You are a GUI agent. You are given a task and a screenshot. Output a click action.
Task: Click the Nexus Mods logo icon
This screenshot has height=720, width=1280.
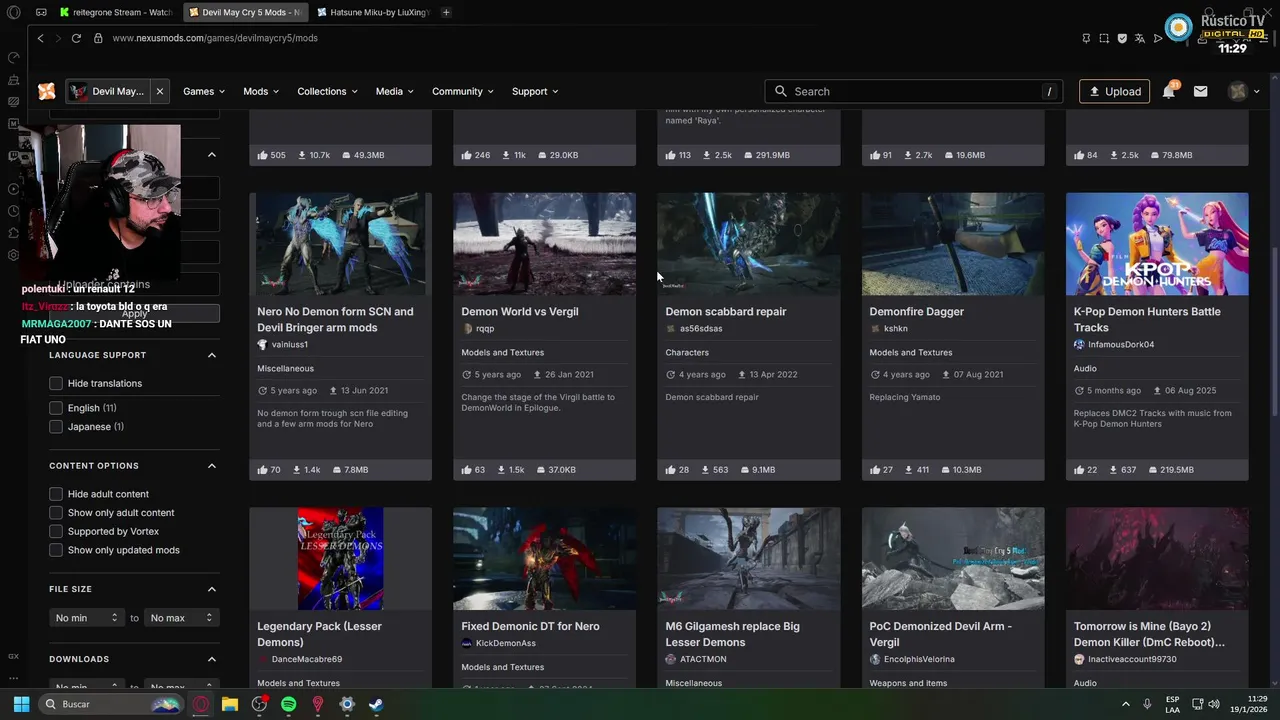click(x=46, y=91)
